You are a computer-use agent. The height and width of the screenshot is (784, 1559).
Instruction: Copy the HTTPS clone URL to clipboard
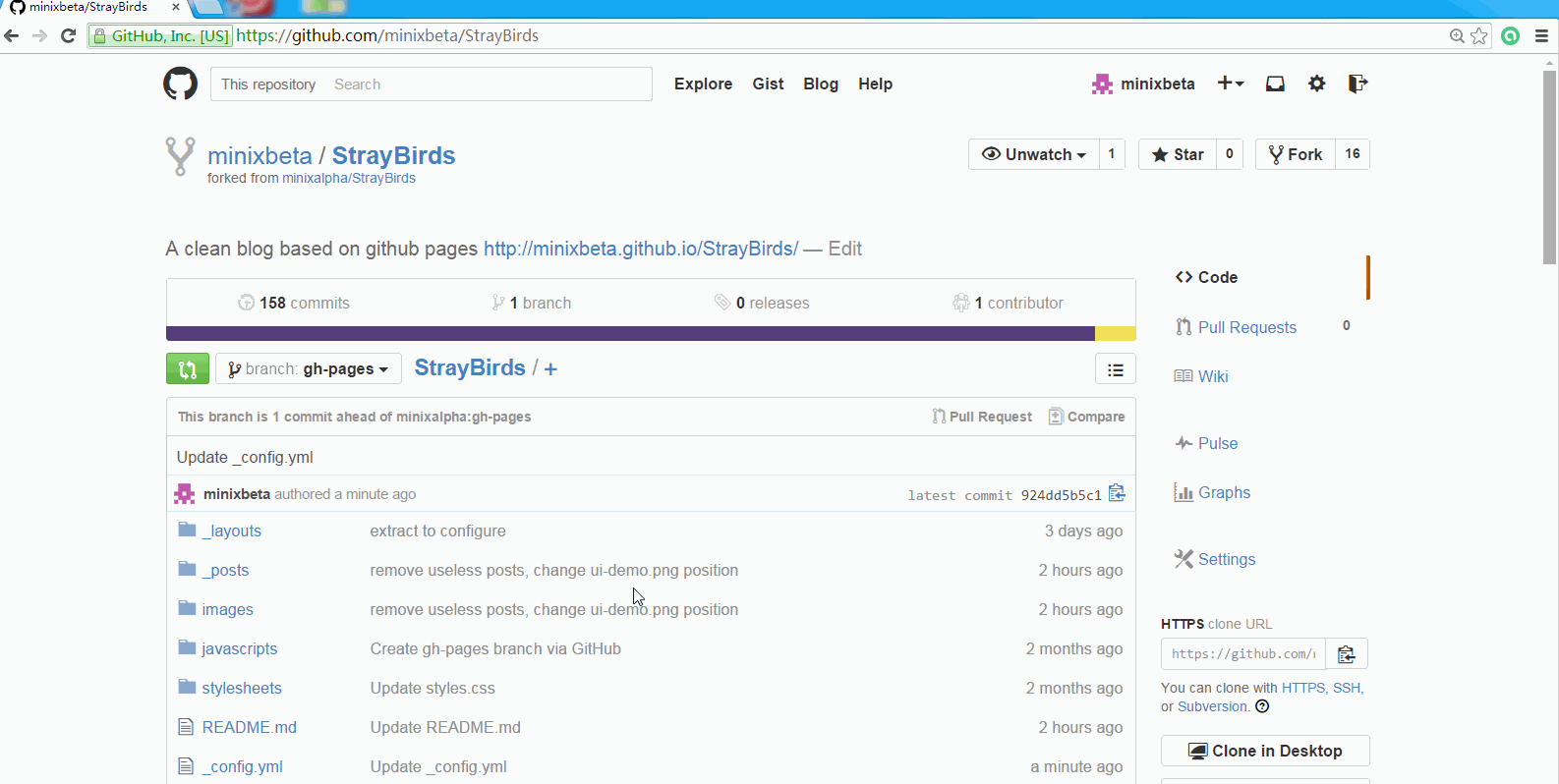click(1346, 654)
